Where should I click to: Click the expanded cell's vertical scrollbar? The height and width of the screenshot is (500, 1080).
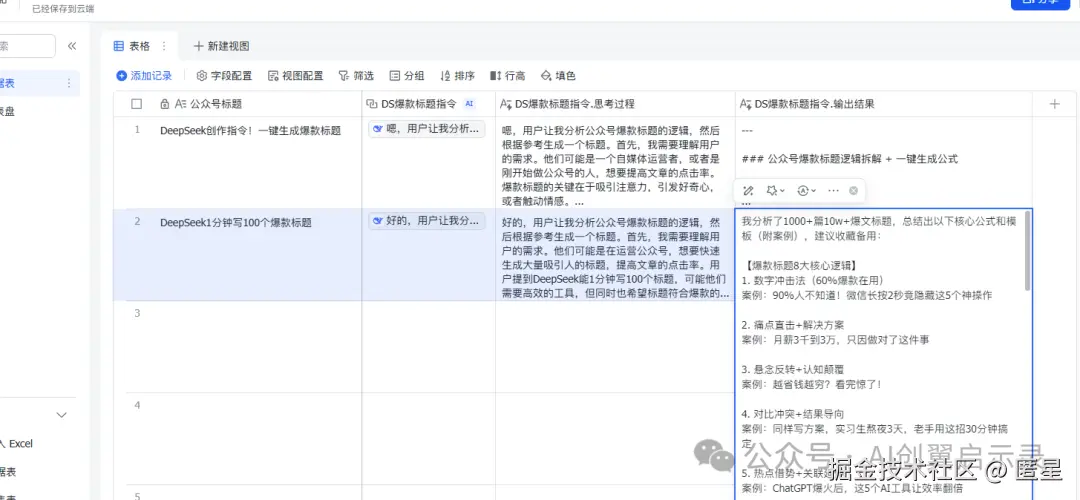[1028, 250]
